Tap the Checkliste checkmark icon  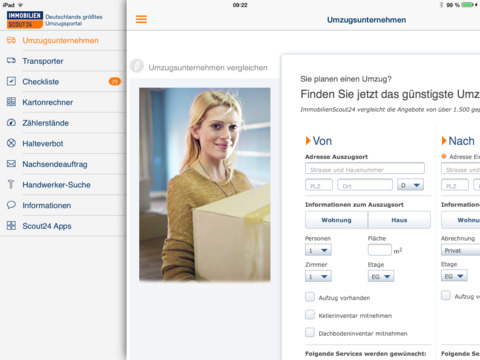pyautogui.click(x=11, y=81)
